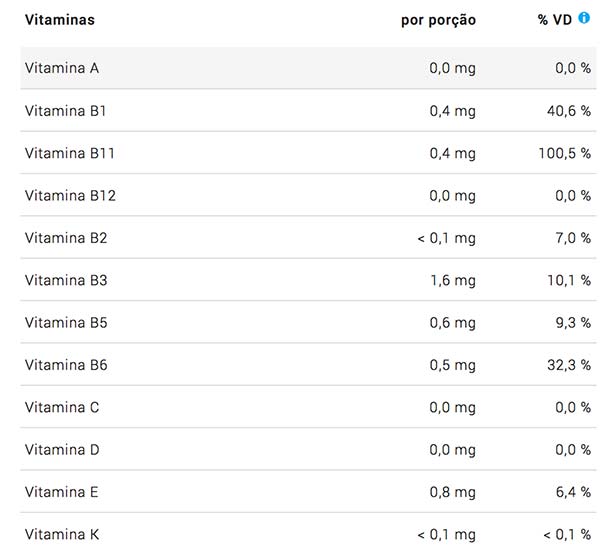Click the Vitamina B1 row label
This screenshot has height=547, width=600.
[65, 111]
